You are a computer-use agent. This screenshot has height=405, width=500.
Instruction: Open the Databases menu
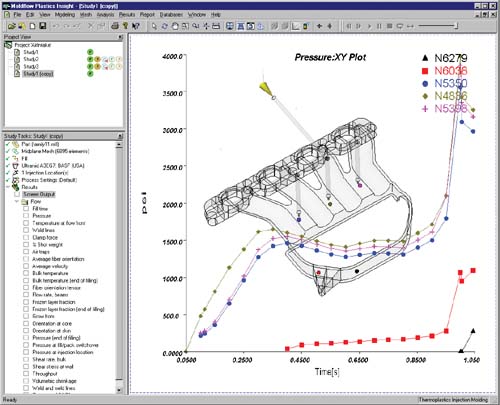[171, 15]
